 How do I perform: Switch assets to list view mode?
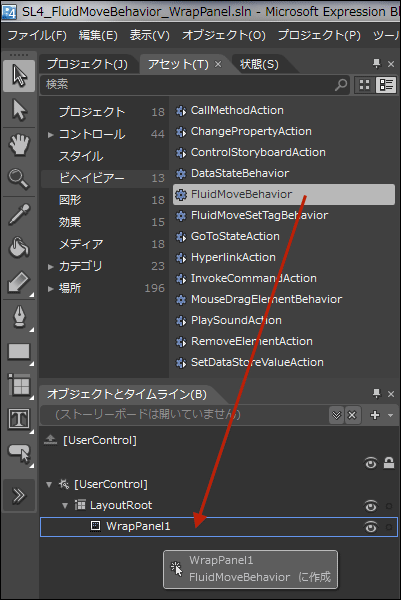tap(386, 85)
